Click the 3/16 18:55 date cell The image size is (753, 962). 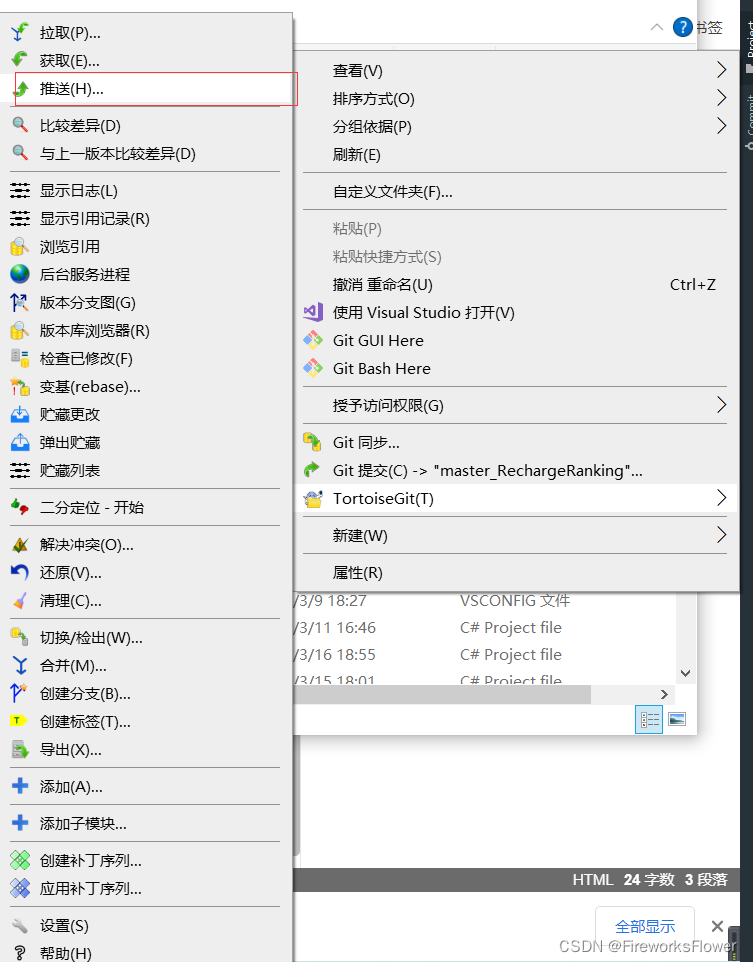[335, 655]
